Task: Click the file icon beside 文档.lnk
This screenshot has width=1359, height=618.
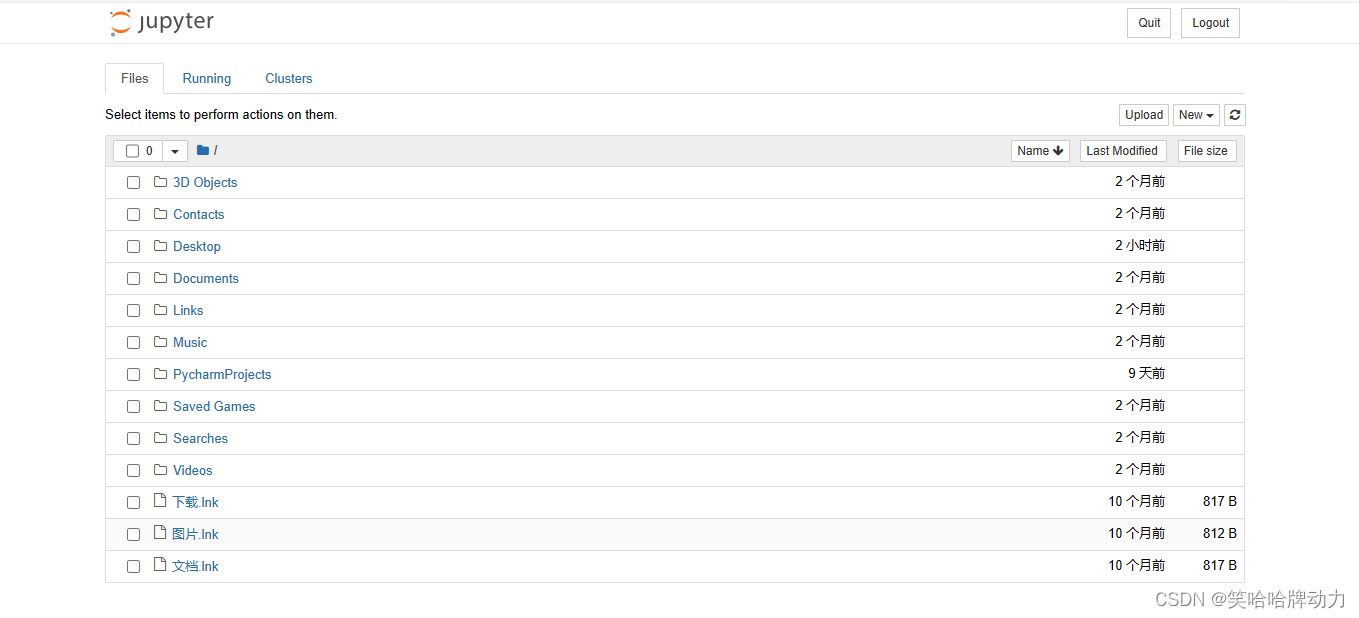Action: (160, 565)
